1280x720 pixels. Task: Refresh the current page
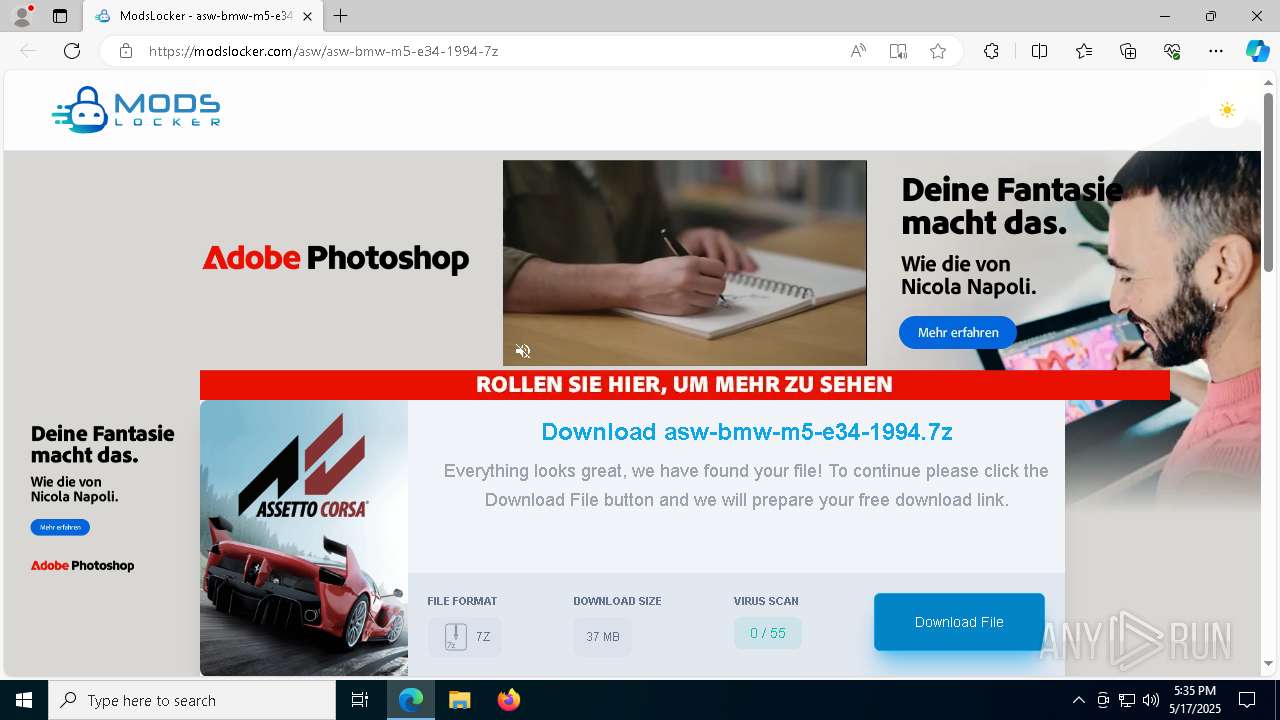(x=72, y=51)
